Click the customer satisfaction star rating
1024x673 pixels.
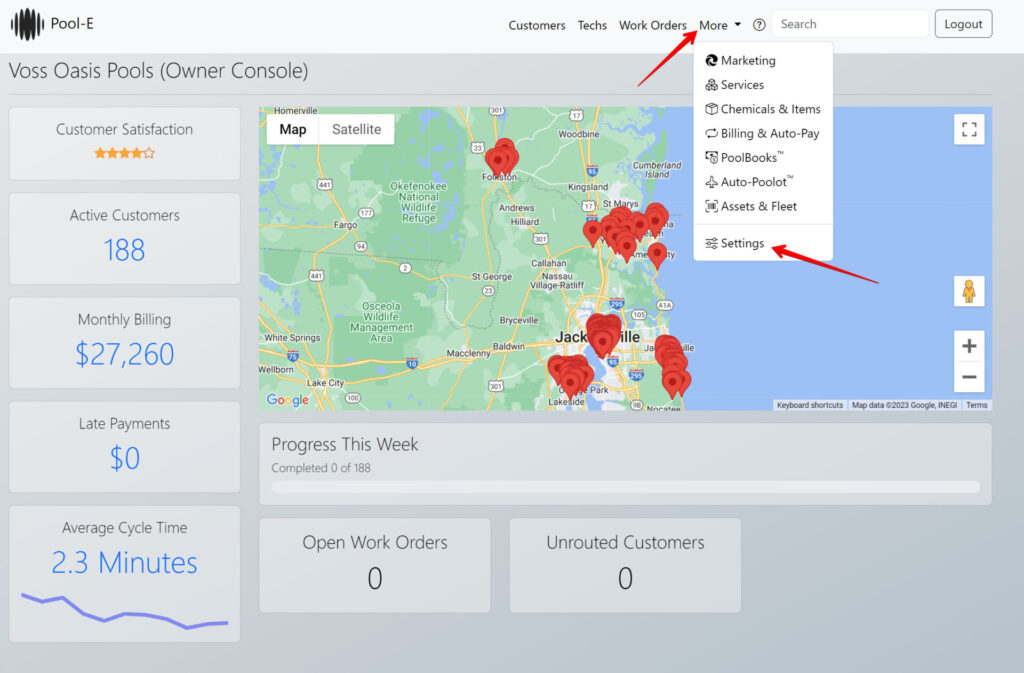coord(124,153)
